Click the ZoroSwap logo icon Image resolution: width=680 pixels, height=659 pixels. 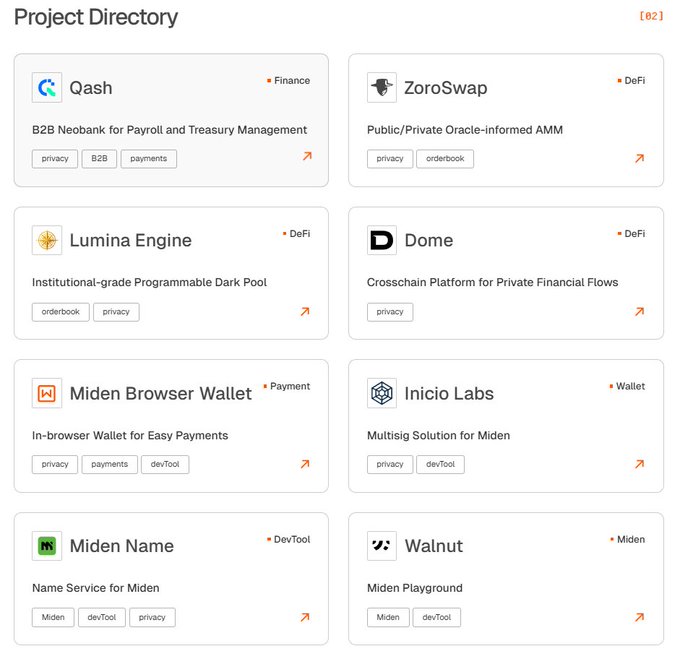pyautogui.click(x=382, y=88)
